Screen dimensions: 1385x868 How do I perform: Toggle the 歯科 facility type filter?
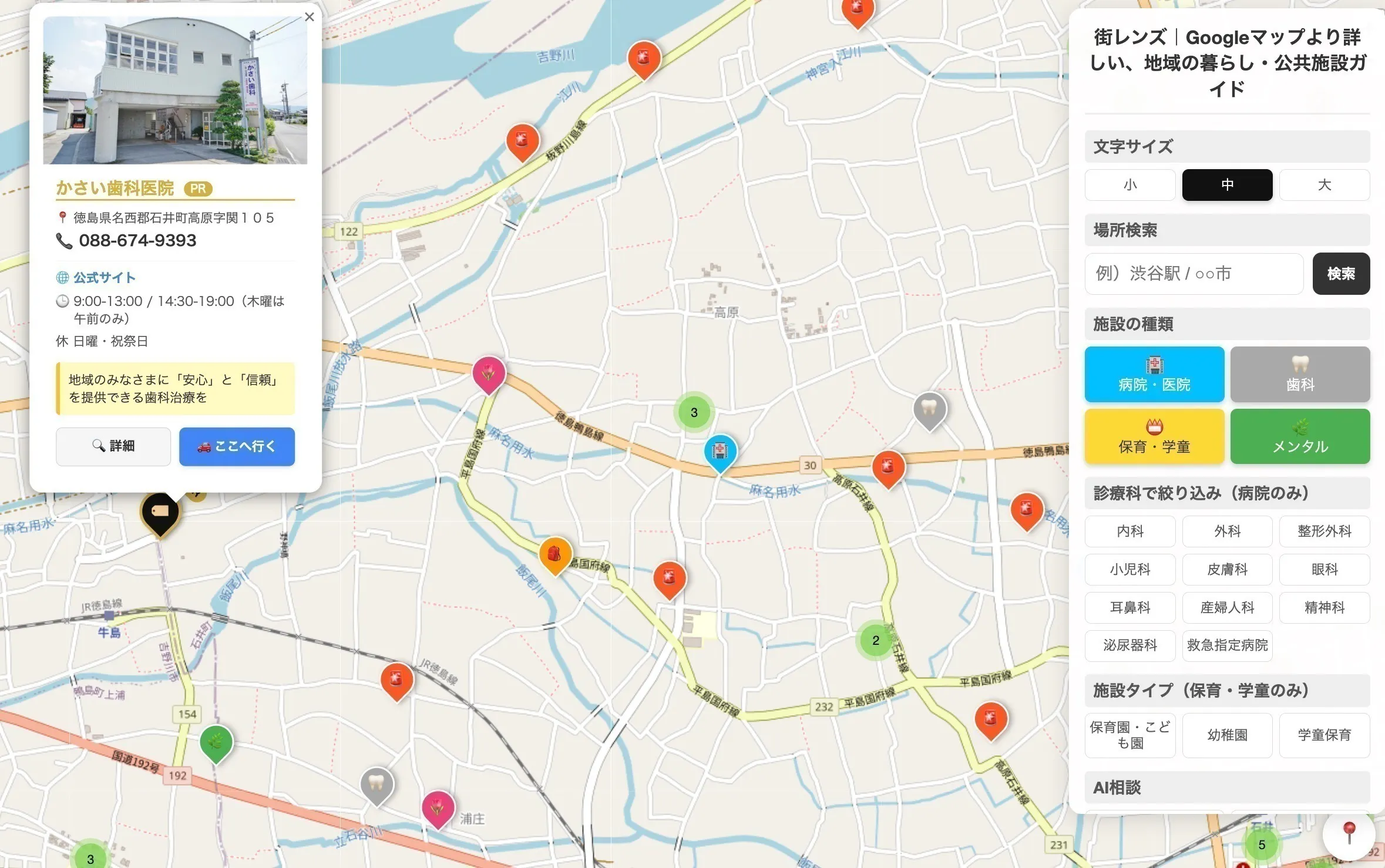pos(1299,374)
